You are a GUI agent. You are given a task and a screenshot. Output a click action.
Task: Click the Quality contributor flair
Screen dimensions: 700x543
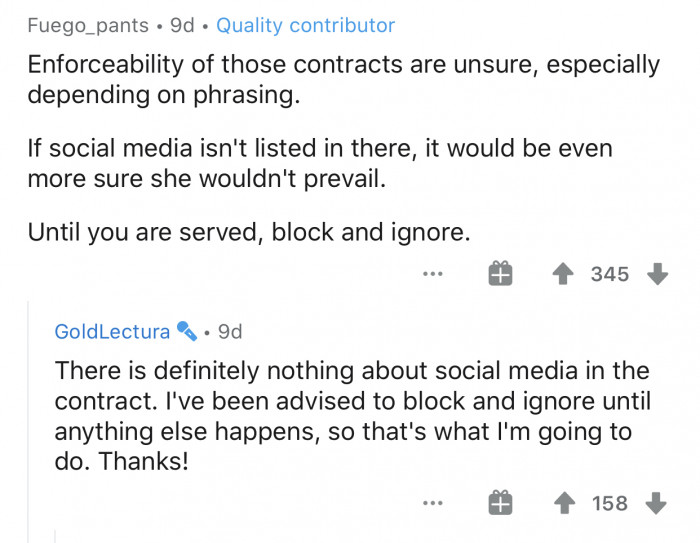pyautogui.click(x=305, y=25)
